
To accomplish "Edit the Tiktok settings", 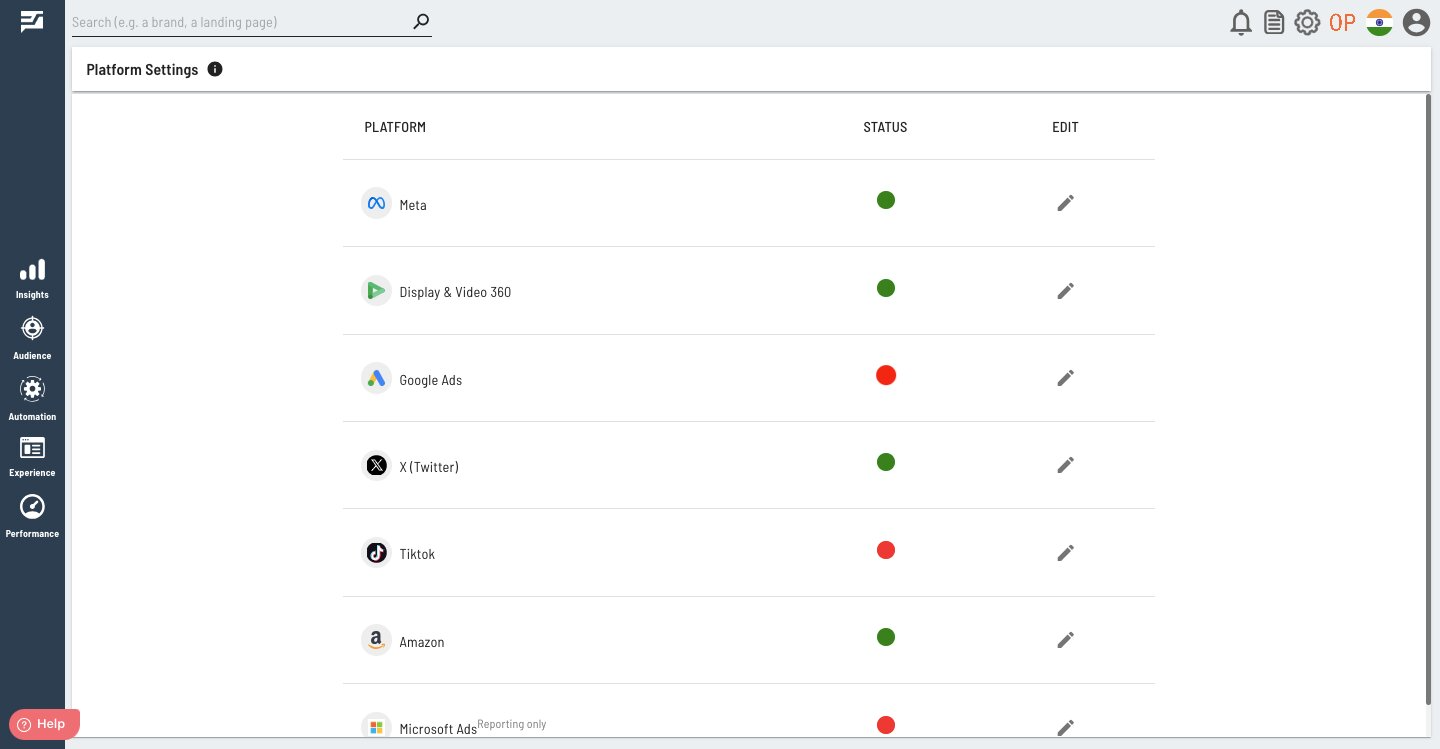I will (x=1066, y=553).
